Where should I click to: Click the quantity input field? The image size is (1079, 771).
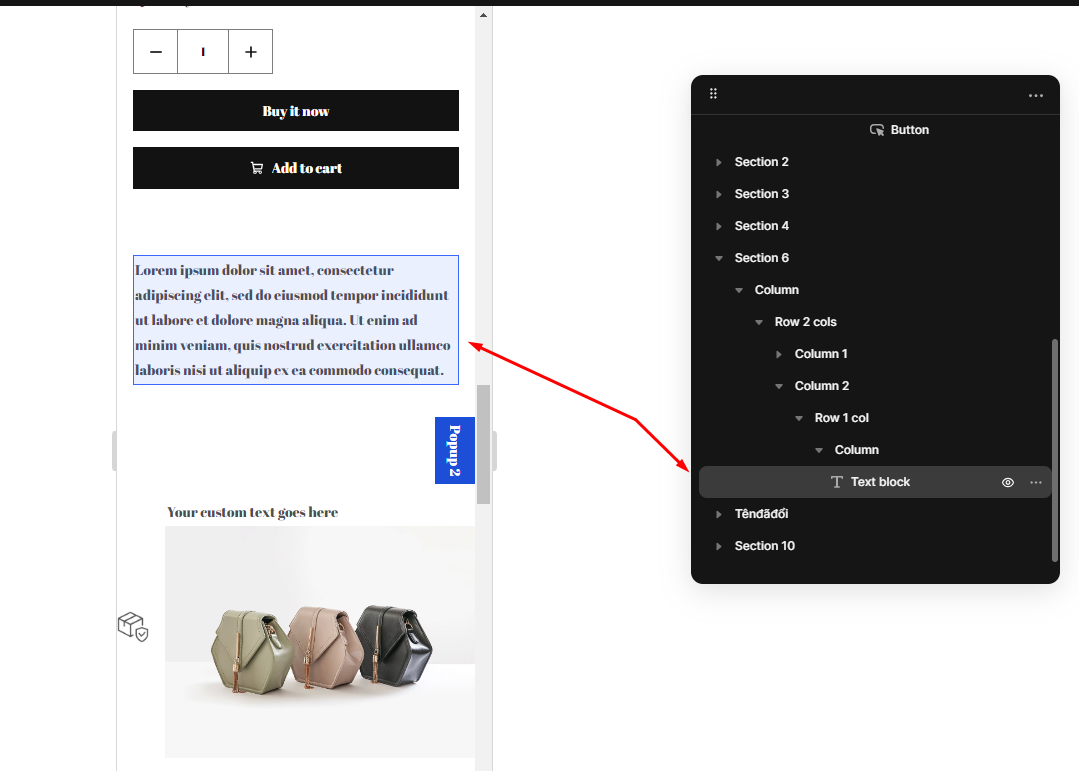tap(202, 51)
